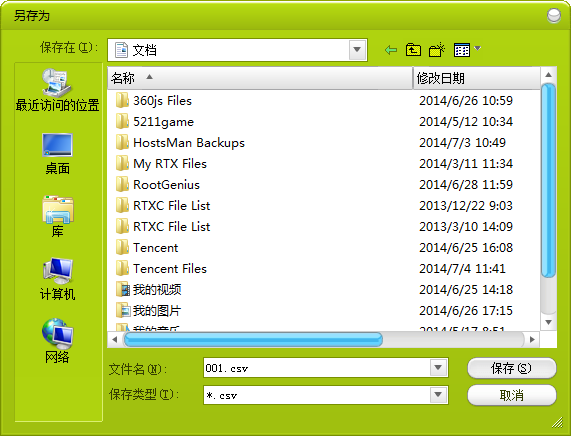The width and height of the screenshot is (571, 436).
Task: Select the My RTX Files name
Action: click(170, 164)
